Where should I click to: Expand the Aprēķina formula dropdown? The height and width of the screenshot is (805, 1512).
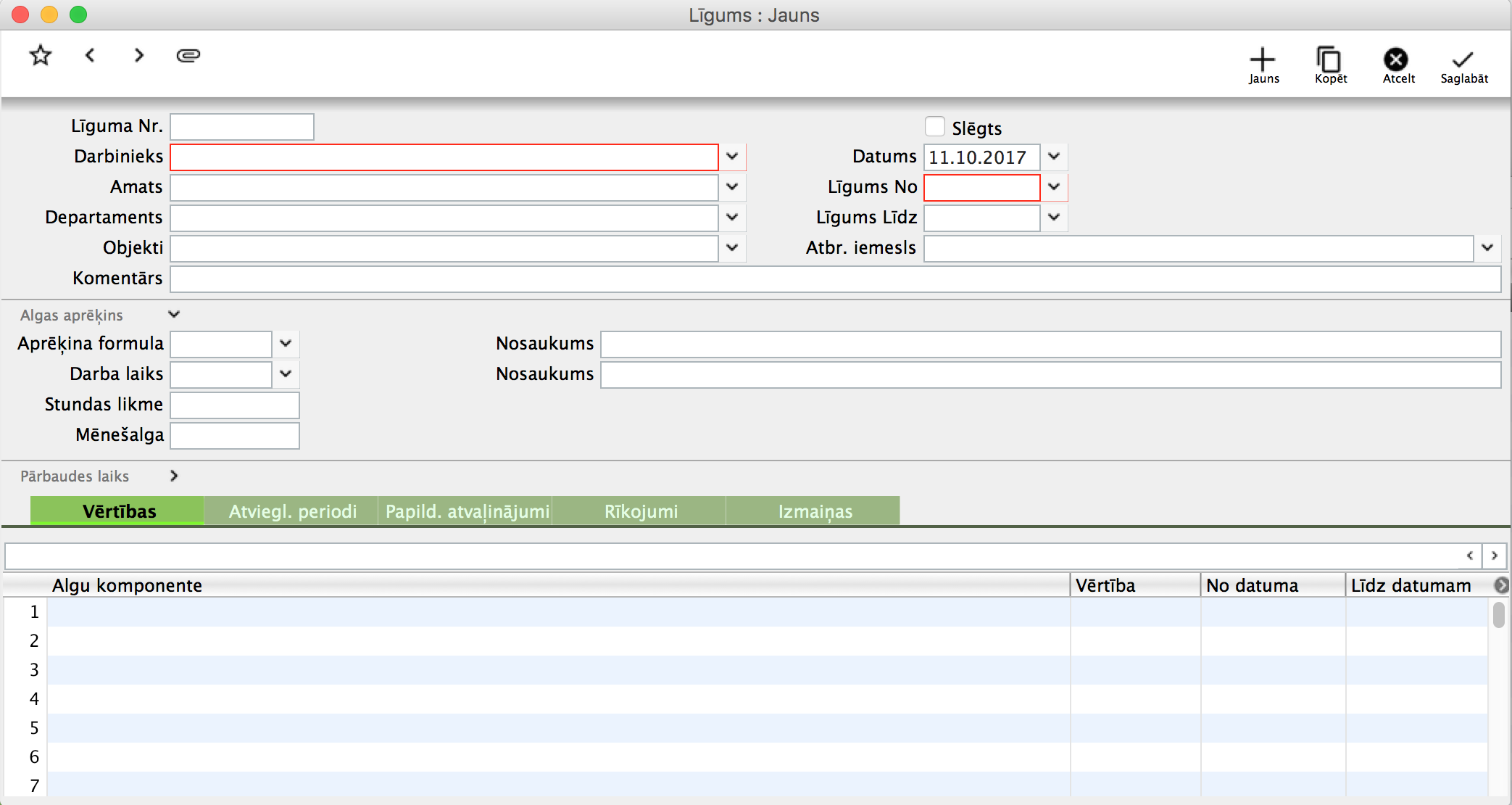[x=286, y=344]
